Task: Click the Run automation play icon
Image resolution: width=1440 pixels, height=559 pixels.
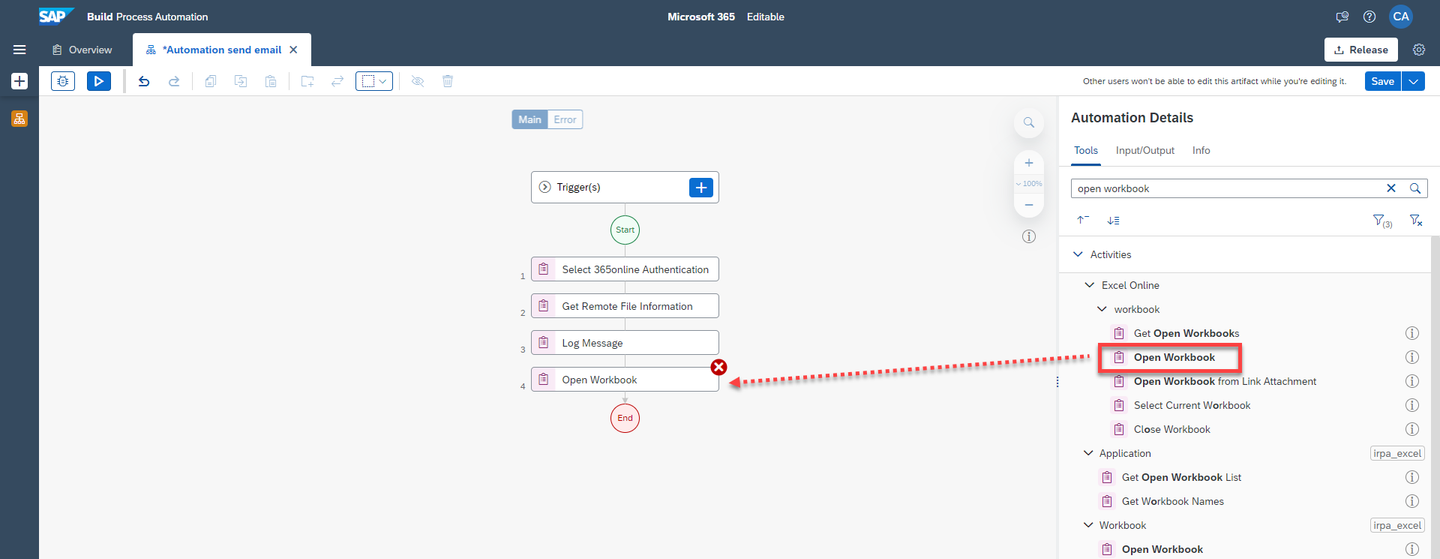Action: 99,81
